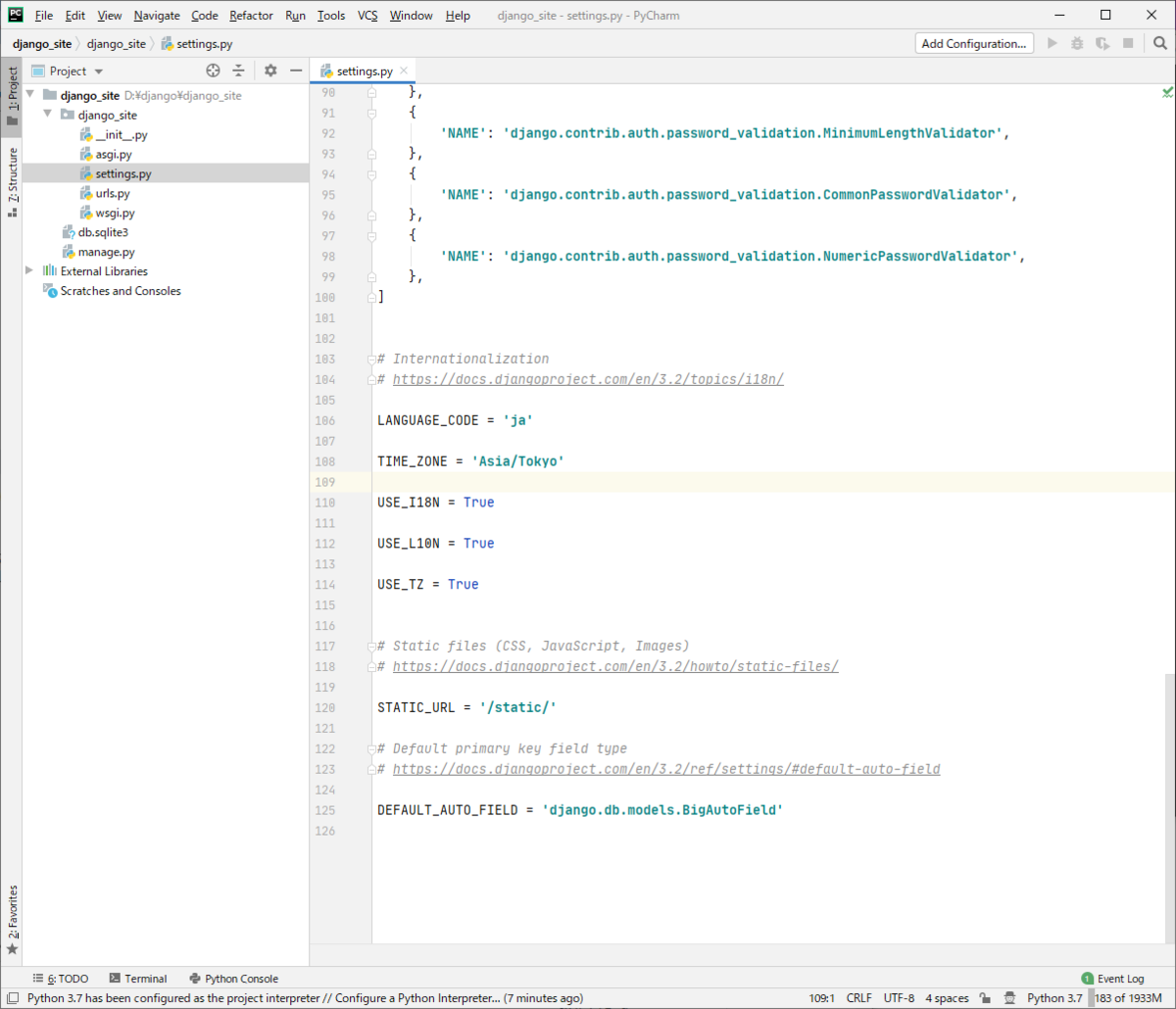Select asgi.py in project tree

pyautogui.click(x=114, y=155)
